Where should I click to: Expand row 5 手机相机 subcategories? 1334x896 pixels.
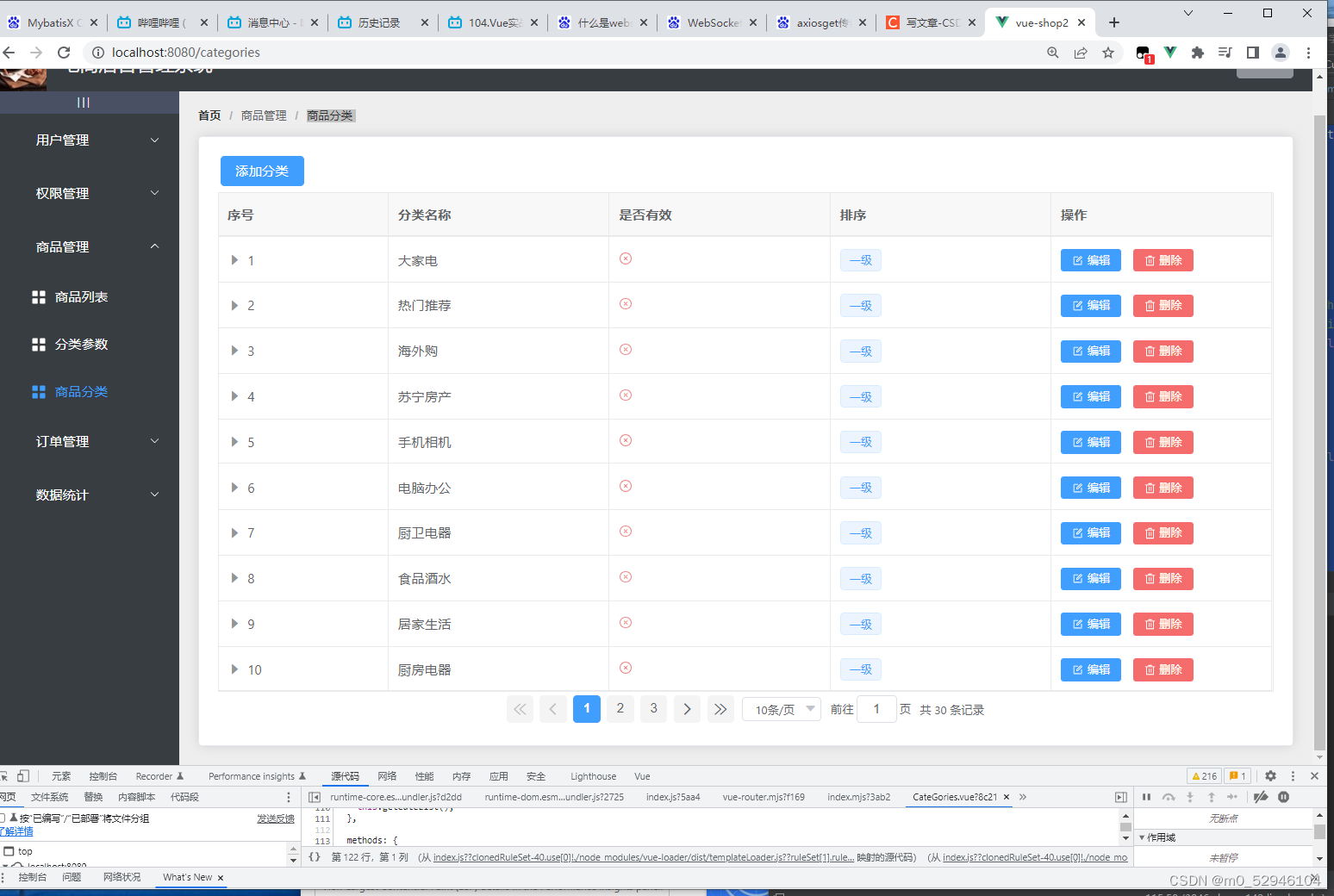(234, 442)
